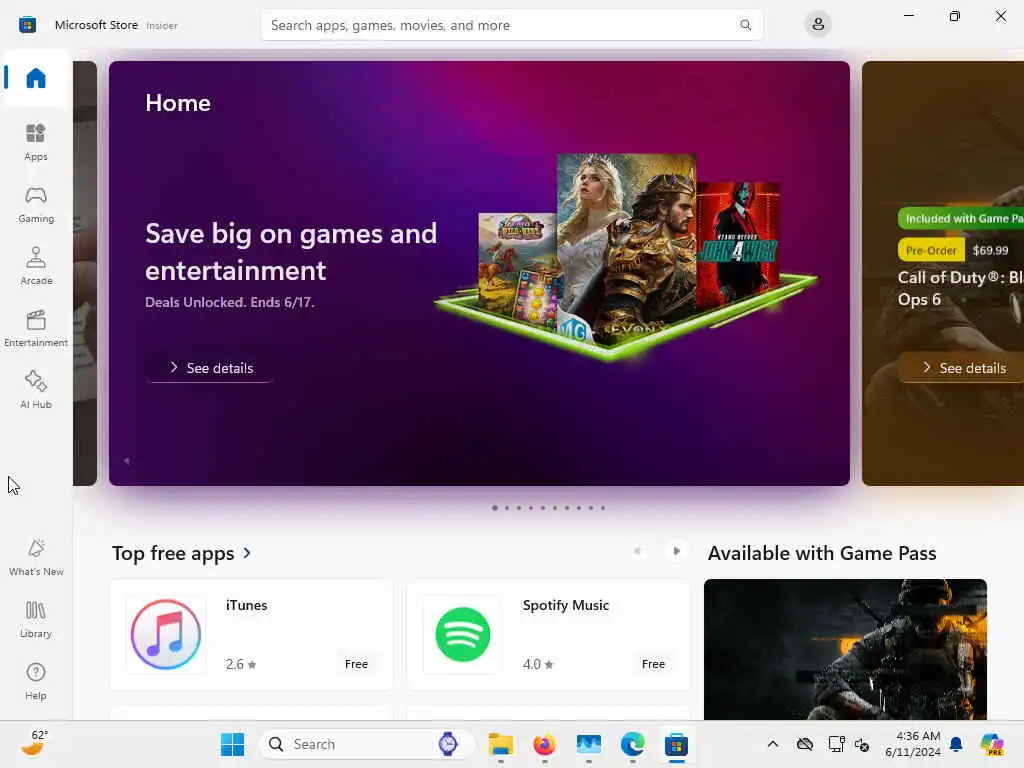1024x768 pixels.
Task: Select the last carousel page dot
Action: tap(603, 507)
